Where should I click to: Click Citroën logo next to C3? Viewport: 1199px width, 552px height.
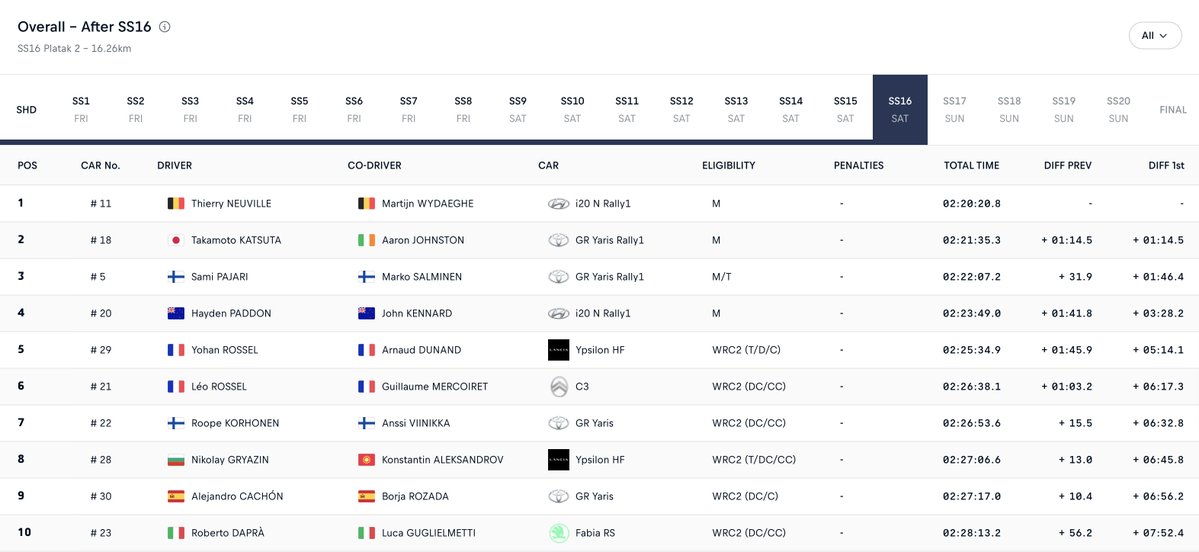[558, 387]
